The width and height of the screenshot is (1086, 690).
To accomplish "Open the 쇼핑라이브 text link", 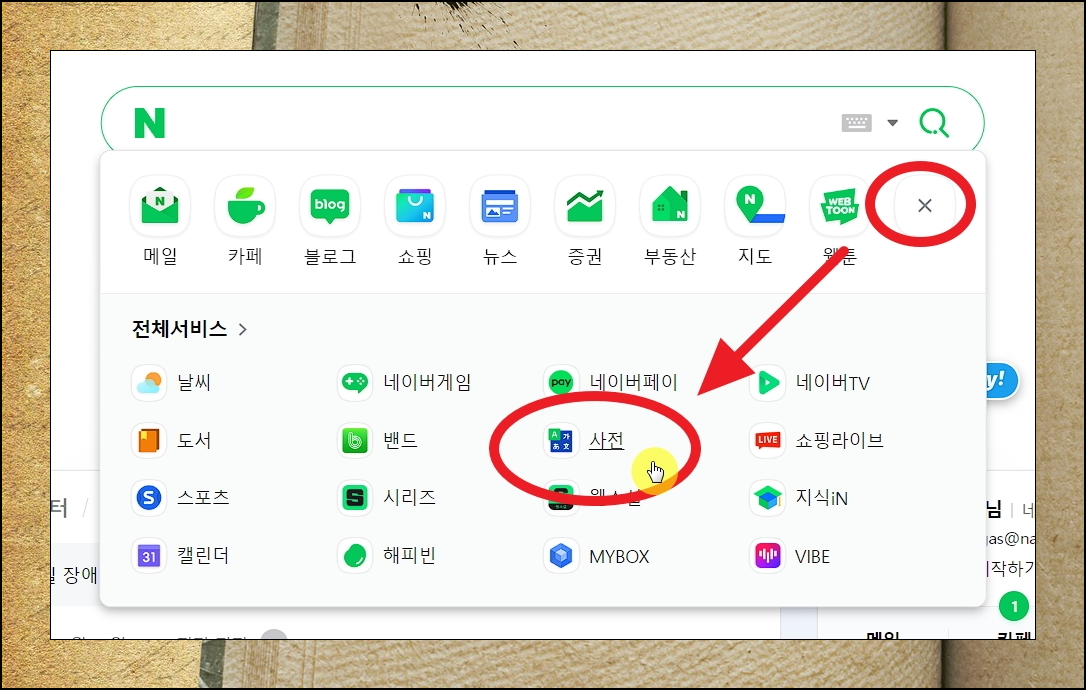I will click(839, 441).
